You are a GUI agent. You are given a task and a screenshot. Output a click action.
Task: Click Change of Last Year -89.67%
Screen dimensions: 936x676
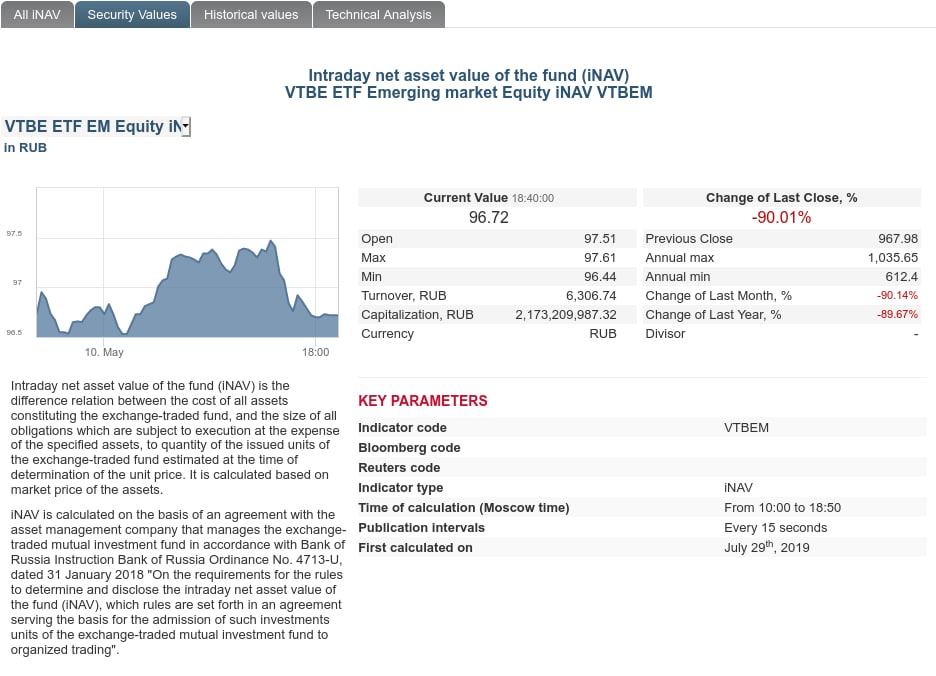point(897,315)
